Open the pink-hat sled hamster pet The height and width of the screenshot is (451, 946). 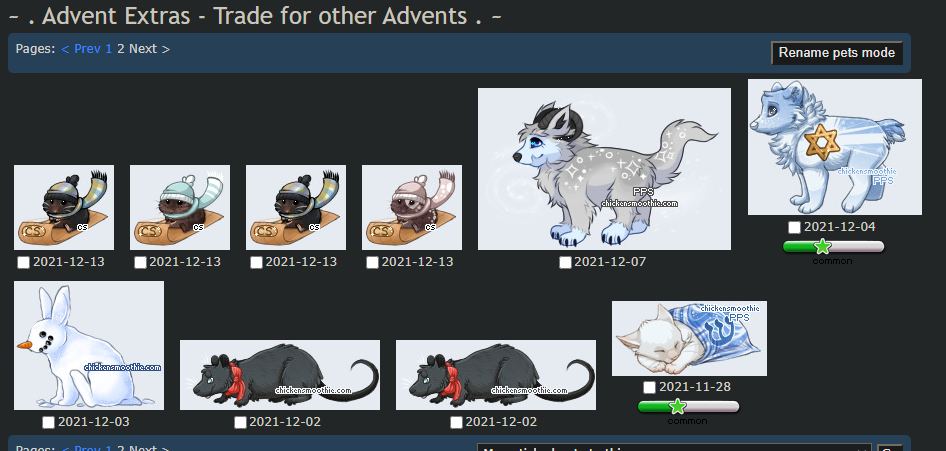pyautogui.click(x=411, y=207)
